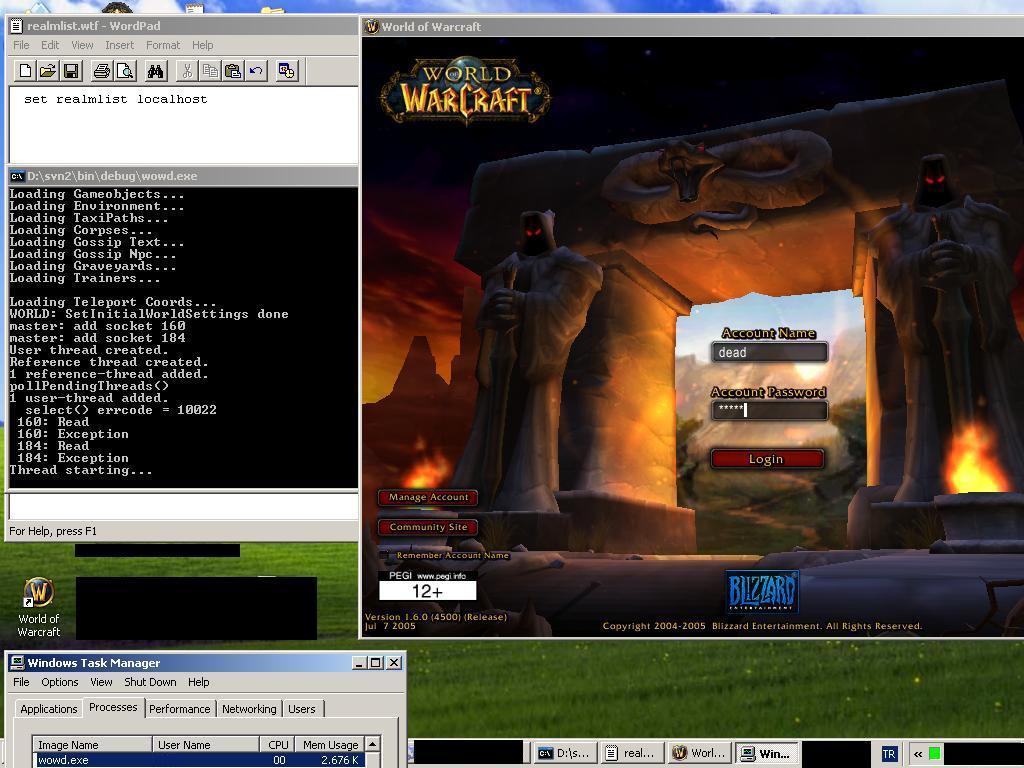This screenshot has width=1024, height=768.
Task: Sort processes by Image Name column header
Action: 92,744
